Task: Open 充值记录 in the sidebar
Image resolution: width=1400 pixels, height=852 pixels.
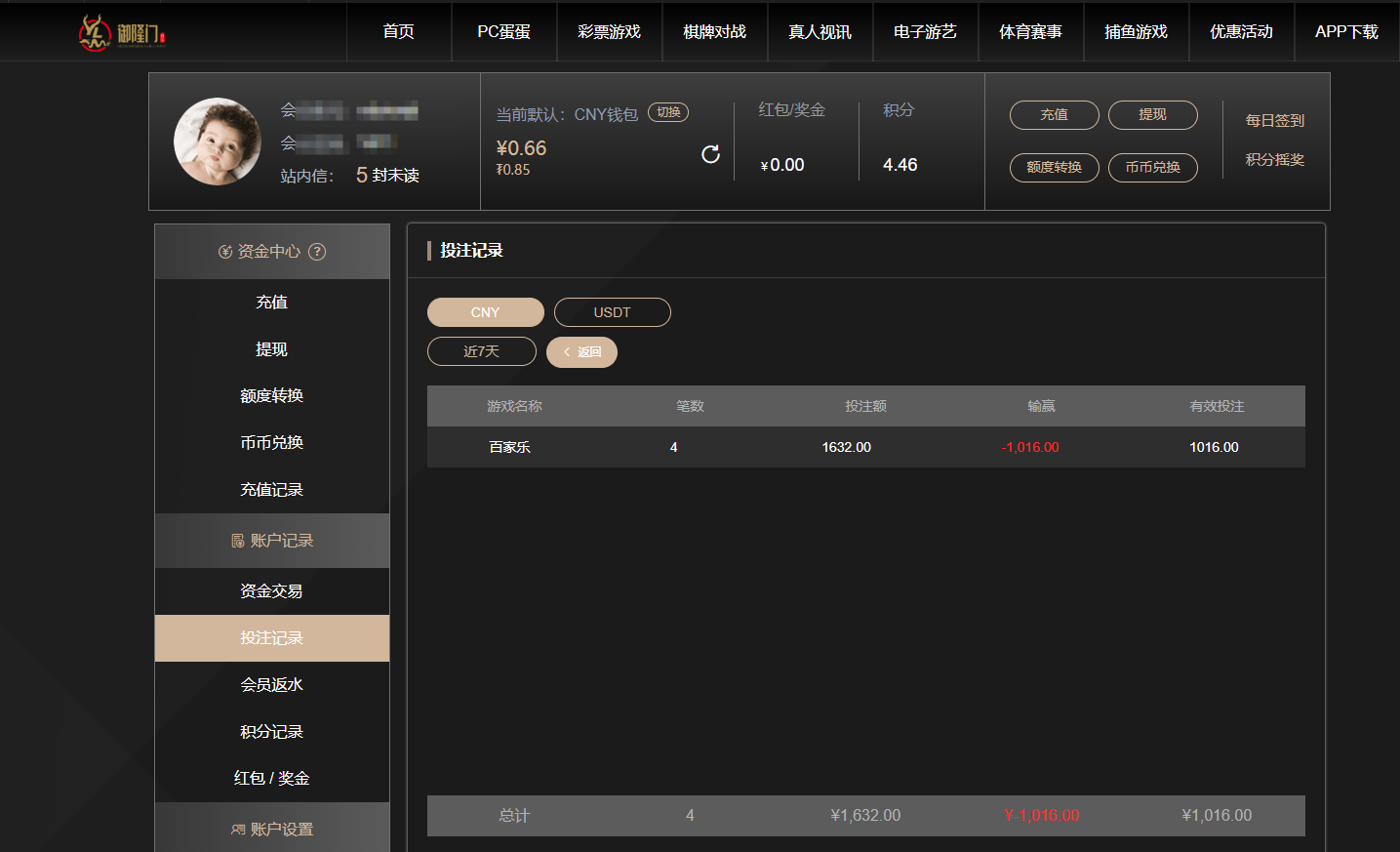Action: 272,490
